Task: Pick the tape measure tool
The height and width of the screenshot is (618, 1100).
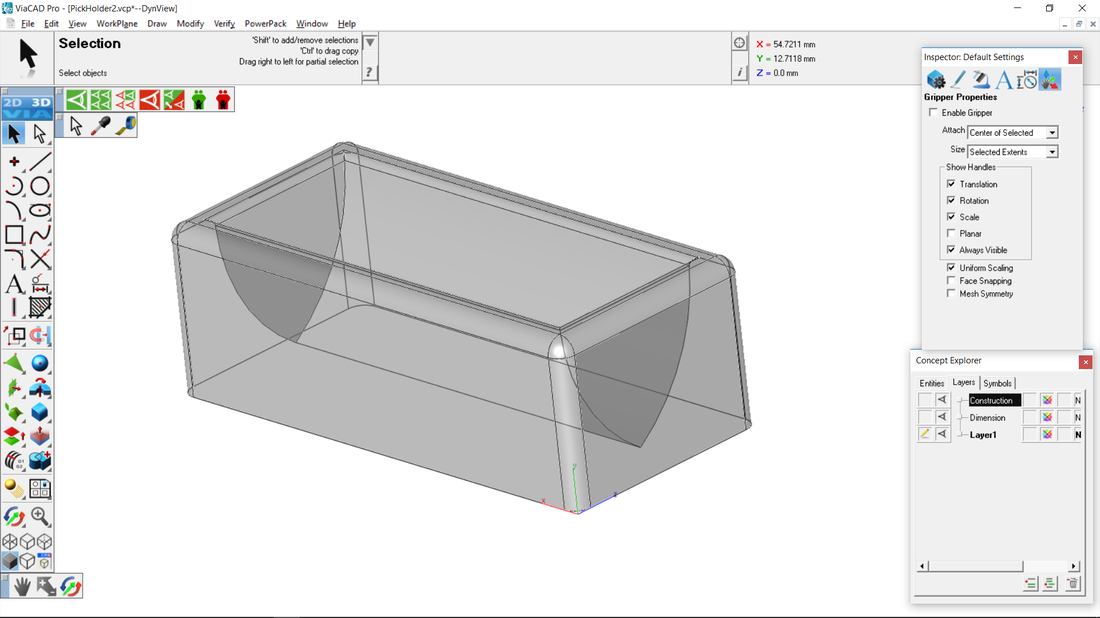Action: click(125, 126)
